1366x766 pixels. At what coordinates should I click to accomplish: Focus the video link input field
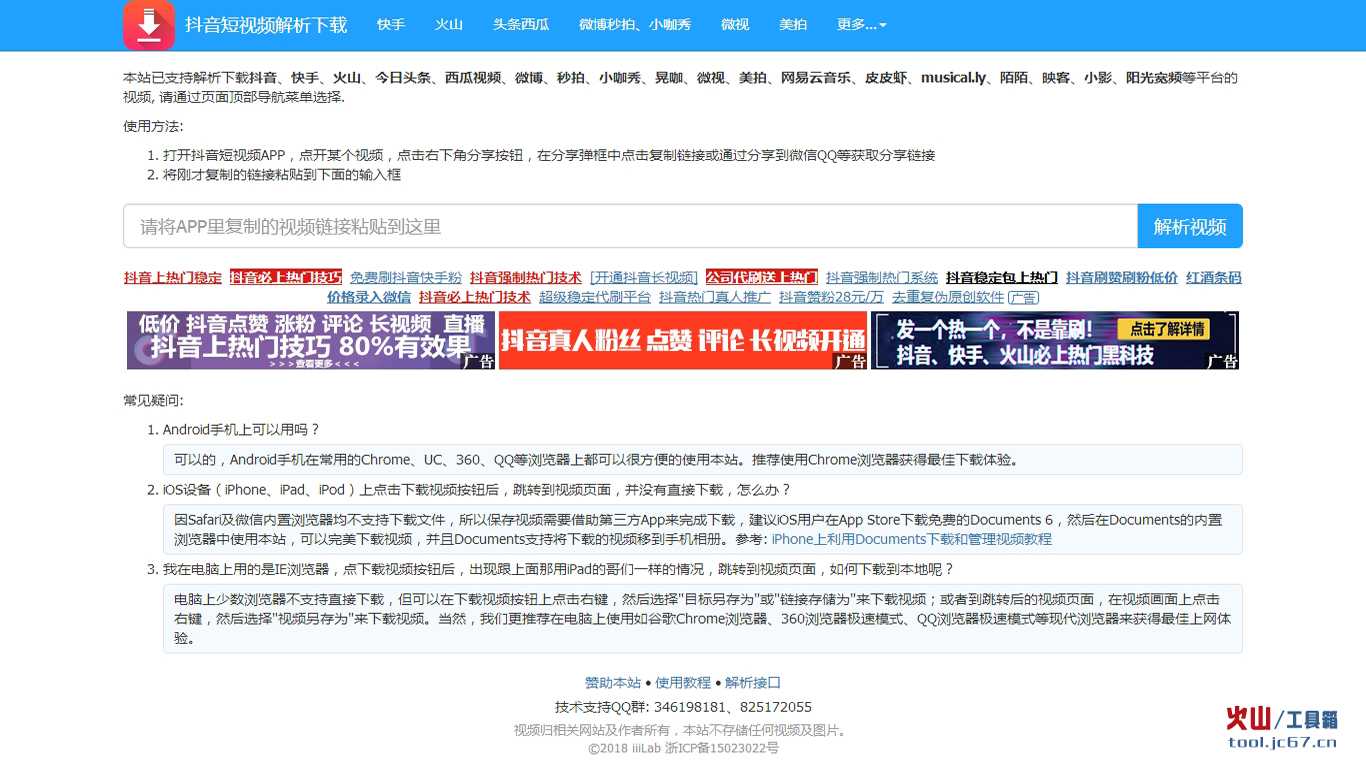tap(630, 226)
